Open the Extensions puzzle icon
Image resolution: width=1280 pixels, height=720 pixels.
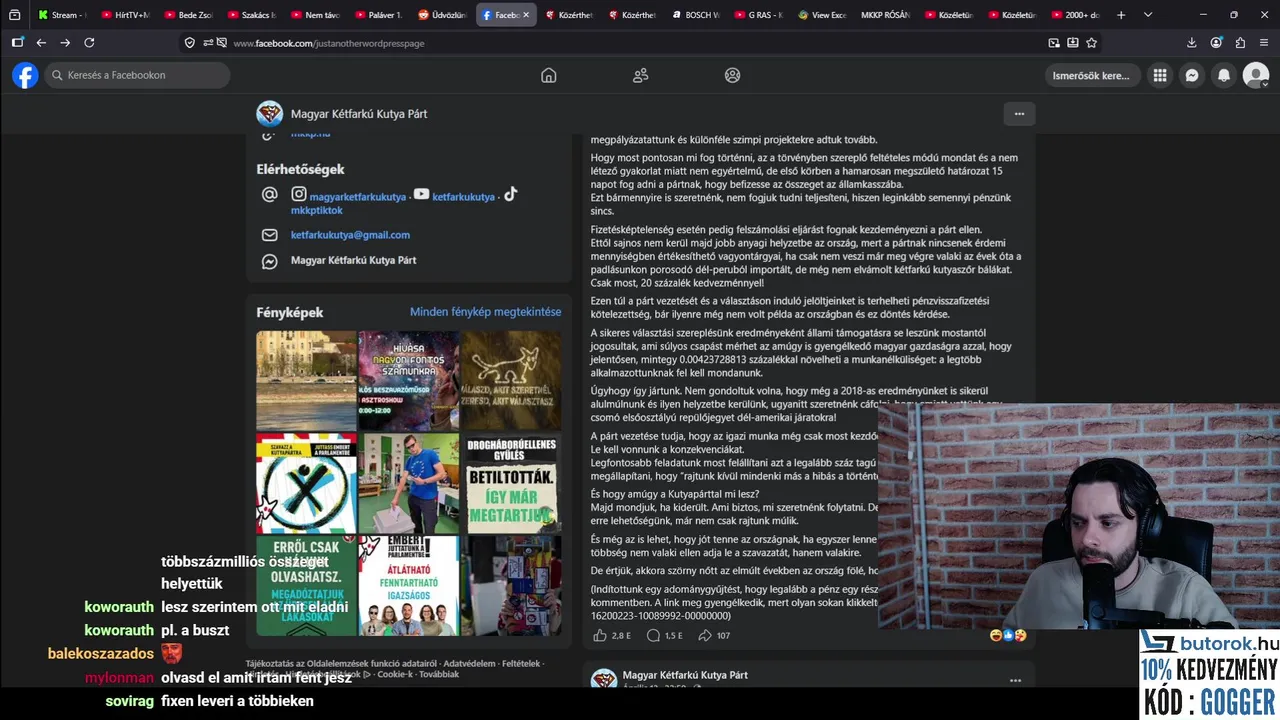1240,43
